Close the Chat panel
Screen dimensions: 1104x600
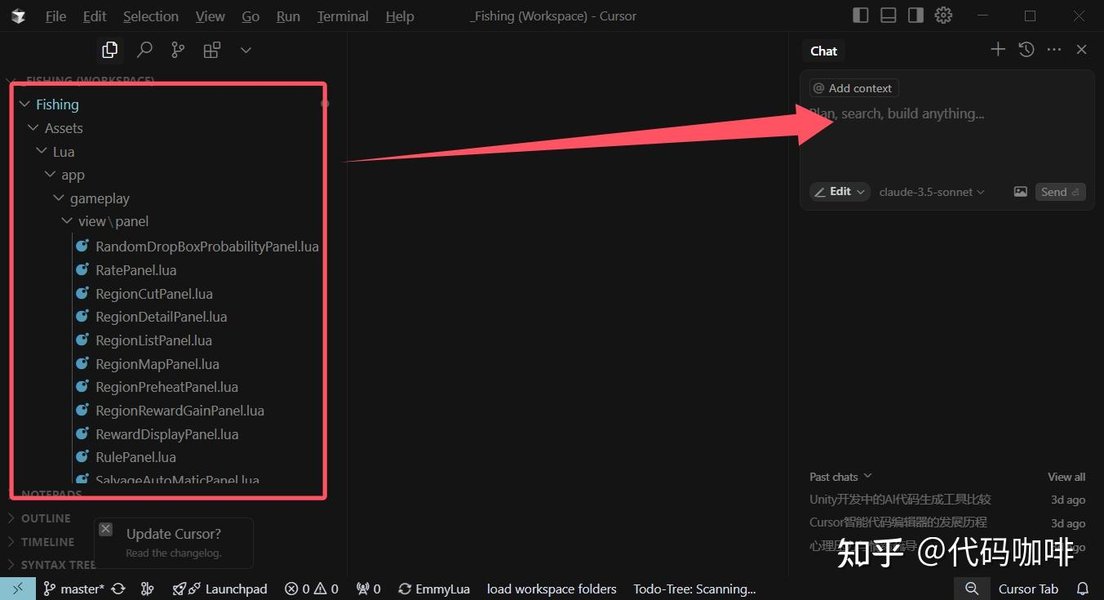[x=1081, y=49]
